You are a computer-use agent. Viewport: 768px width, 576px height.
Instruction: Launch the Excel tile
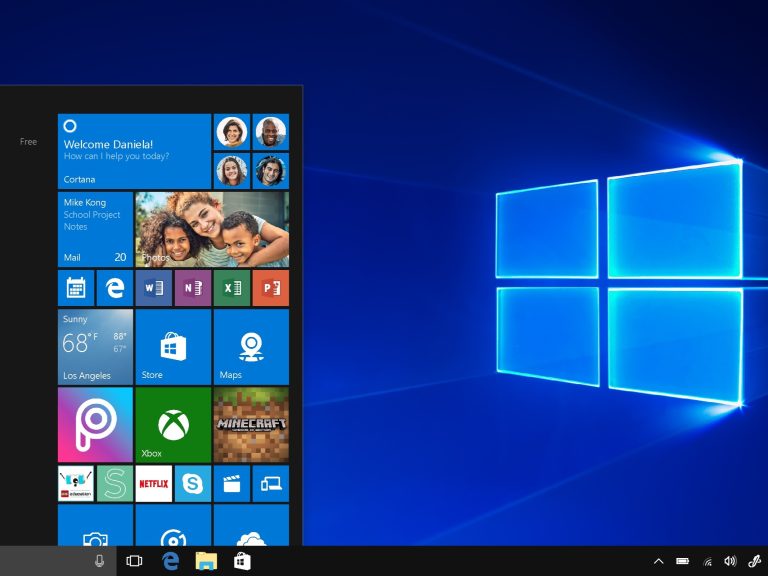[232, 288]
